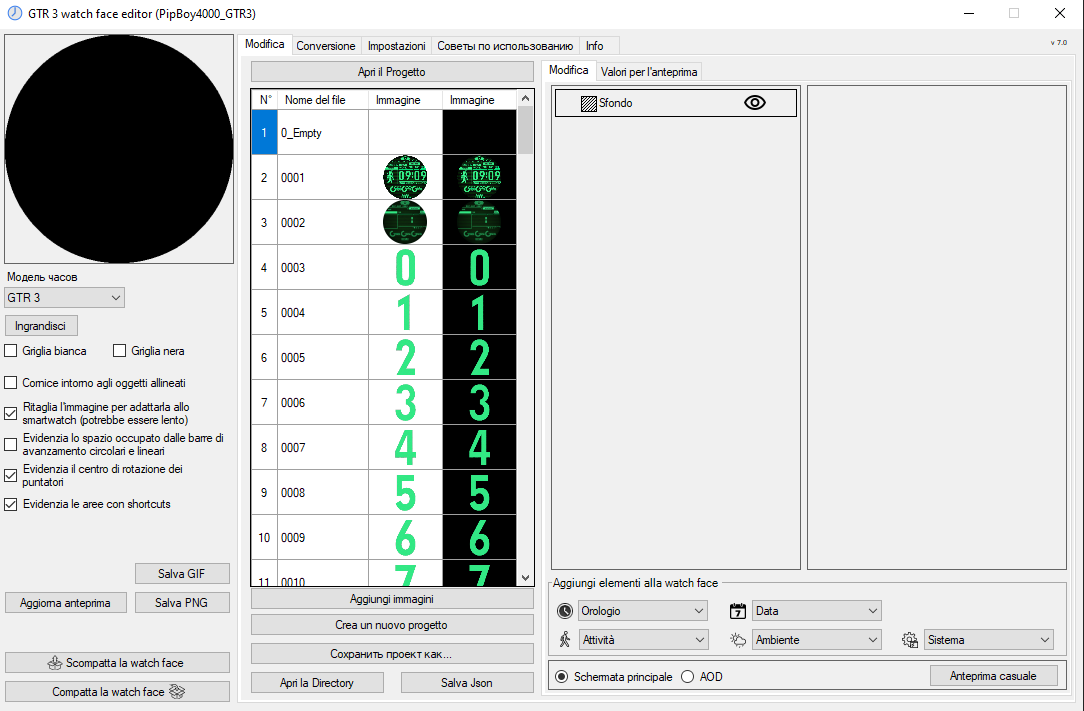
Task: Click Apri la Directory button
Action: [317, 683]
